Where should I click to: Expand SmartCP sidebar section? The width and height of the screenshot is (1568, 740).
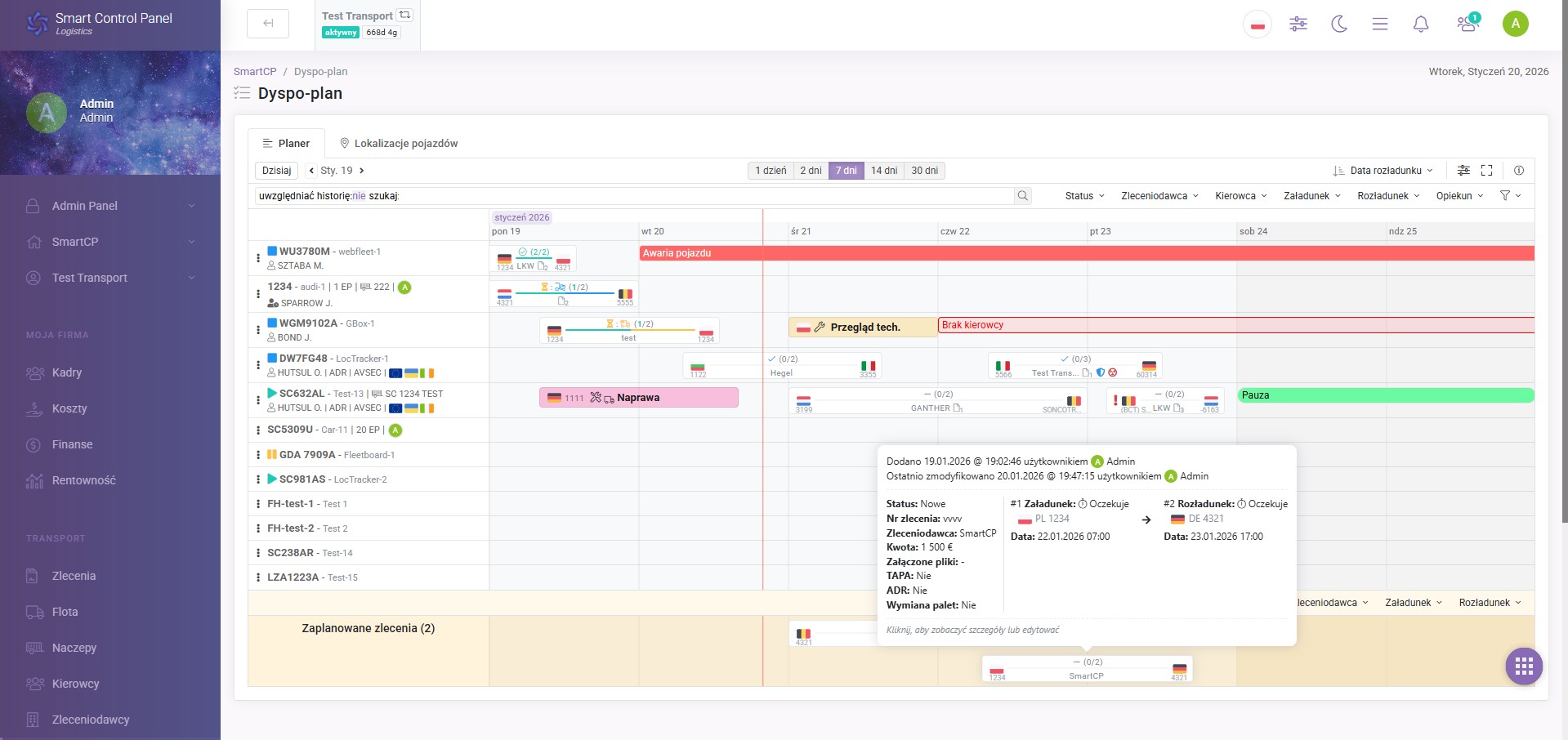[110, 242]
